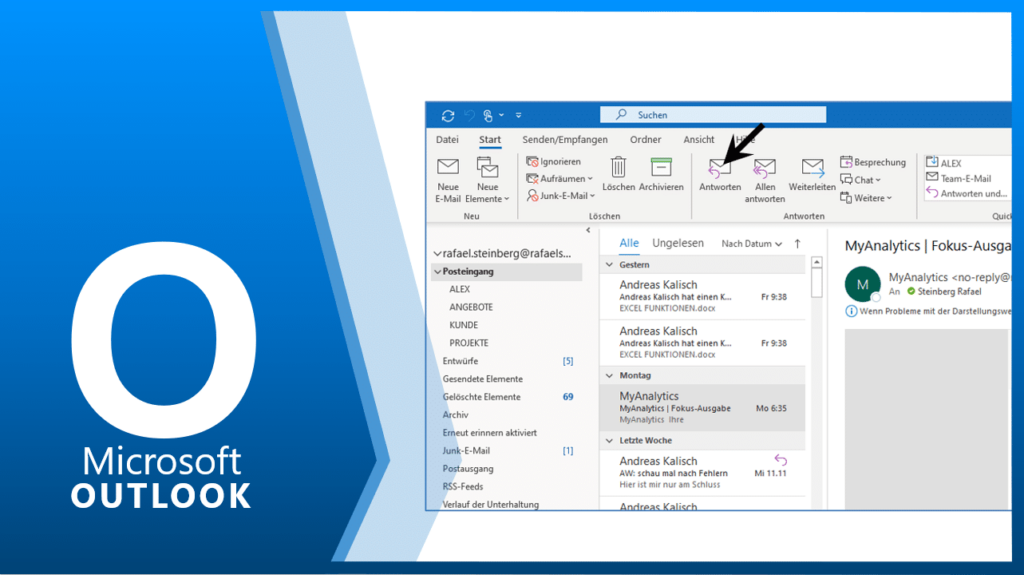Create a Neue E-Mail

click(x=448, y=180)
